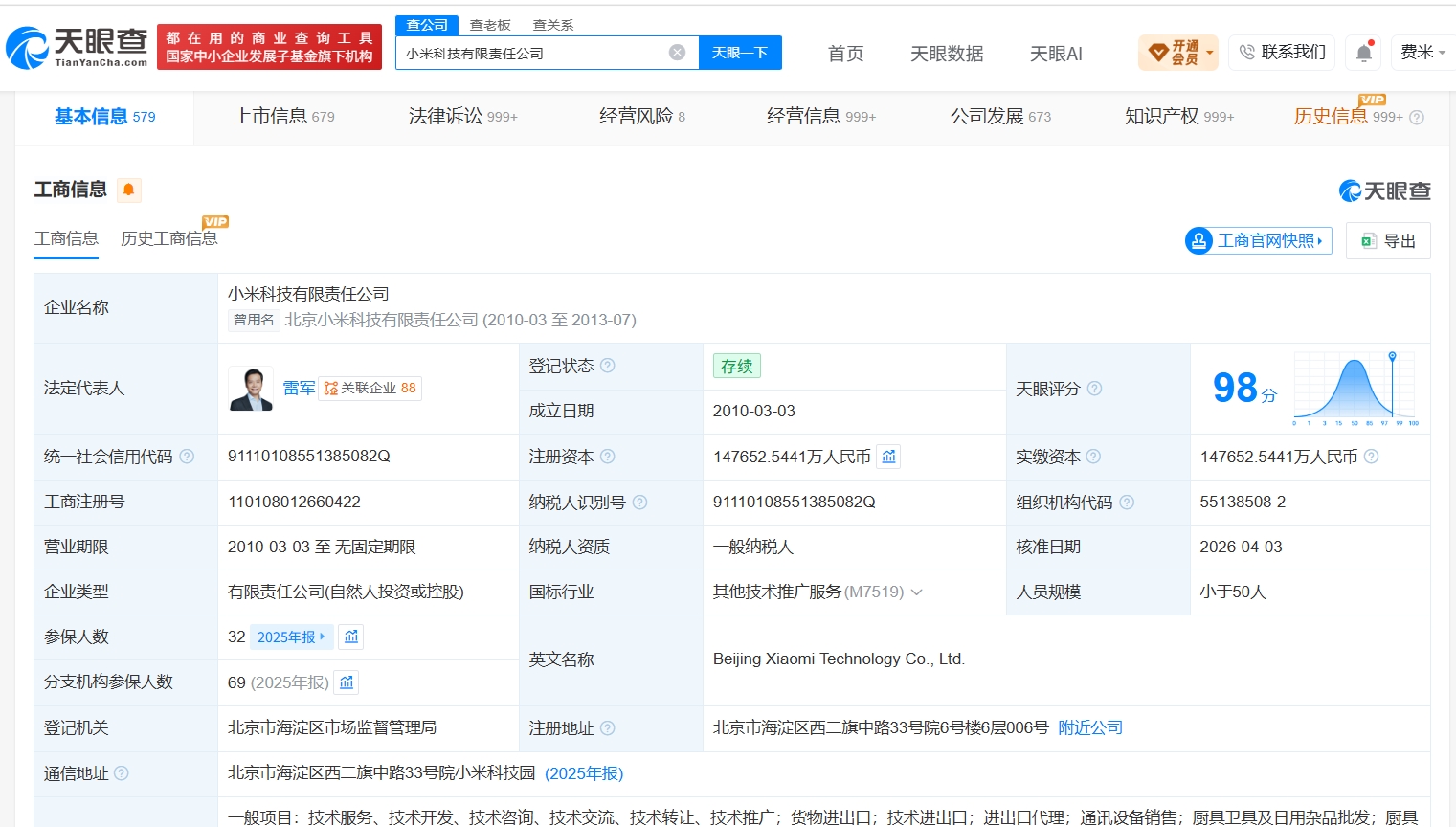The image size is (1456, 827).
Task: Click credit code 91110108551385082Q under 统一社会信用代码
Action: coord(309,457)
